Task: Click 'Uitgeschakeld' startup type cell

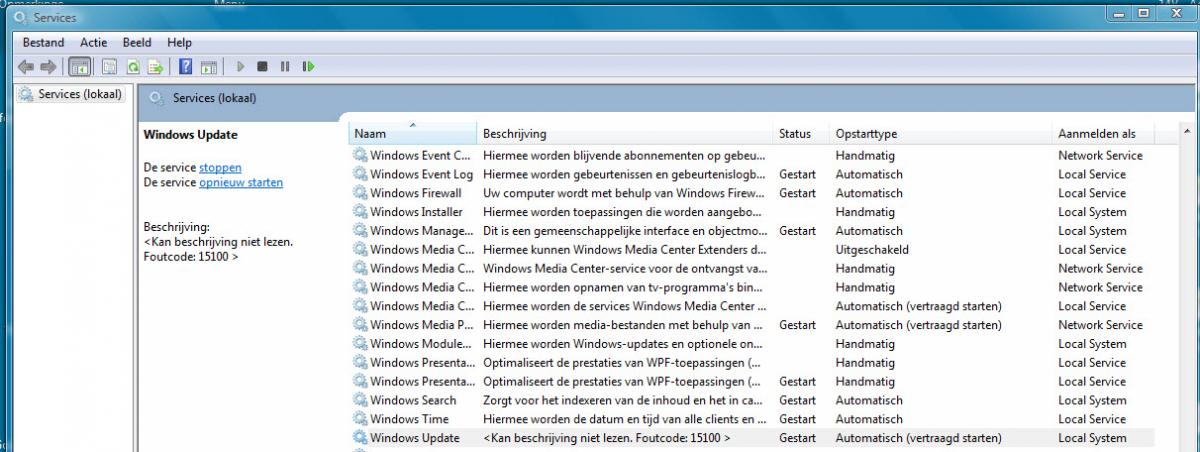Action: click(872, 250)
